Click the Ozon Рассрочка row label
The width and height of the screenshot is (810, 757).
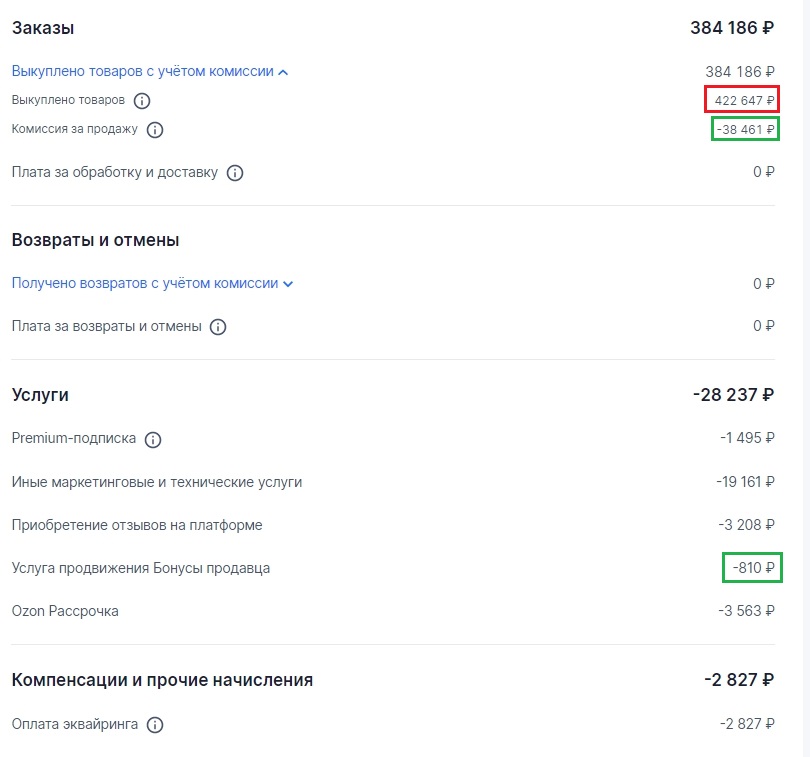pyautogui.click(x=65, y=611)
